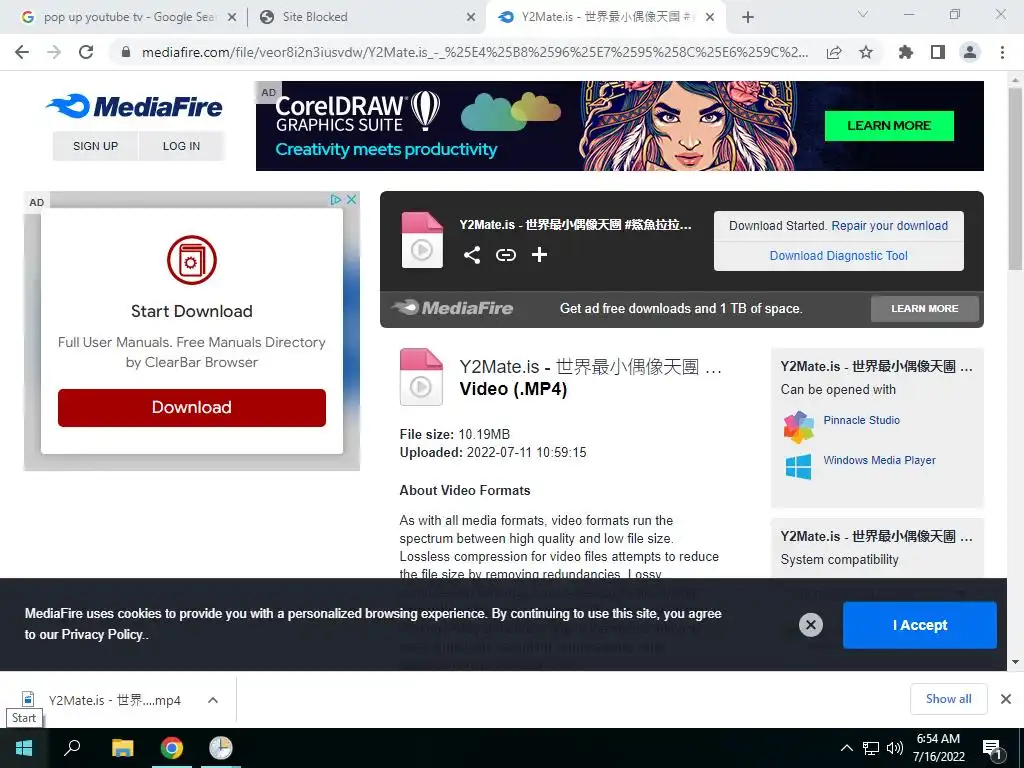The image size is (1024, 768).
Task: Click the gray LEARN MORE MediaFire button
Action: point(925,308)
